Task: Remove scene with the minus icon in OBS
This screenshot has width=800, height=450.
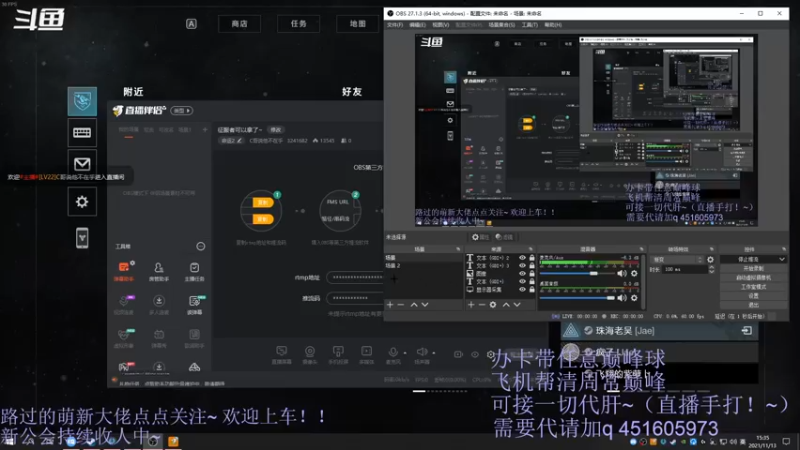Action: coord(401,305)
